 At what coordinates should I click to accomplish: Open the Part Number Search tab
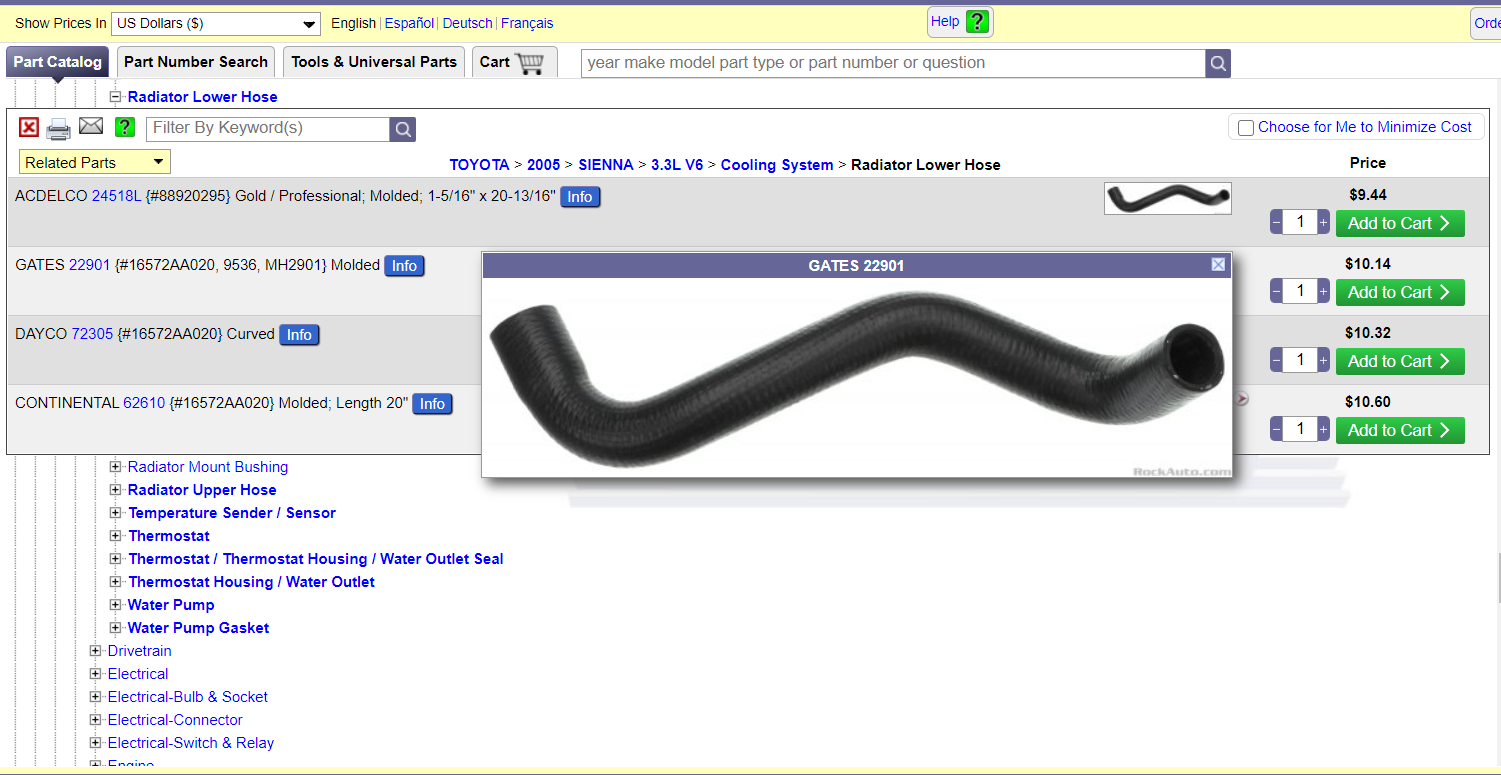(196, 62)
